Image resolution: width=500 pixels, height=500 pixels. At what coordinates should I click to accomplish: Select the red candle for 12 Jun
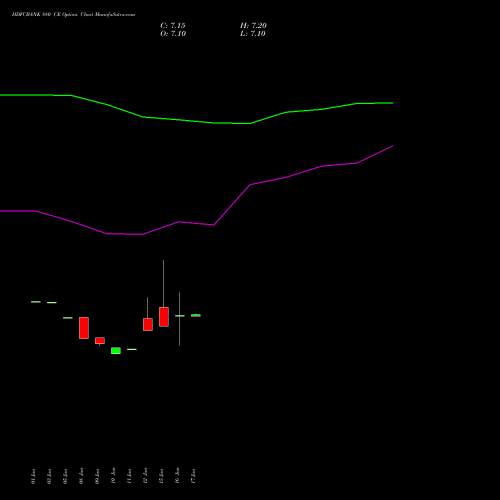(x=148, y=324)
